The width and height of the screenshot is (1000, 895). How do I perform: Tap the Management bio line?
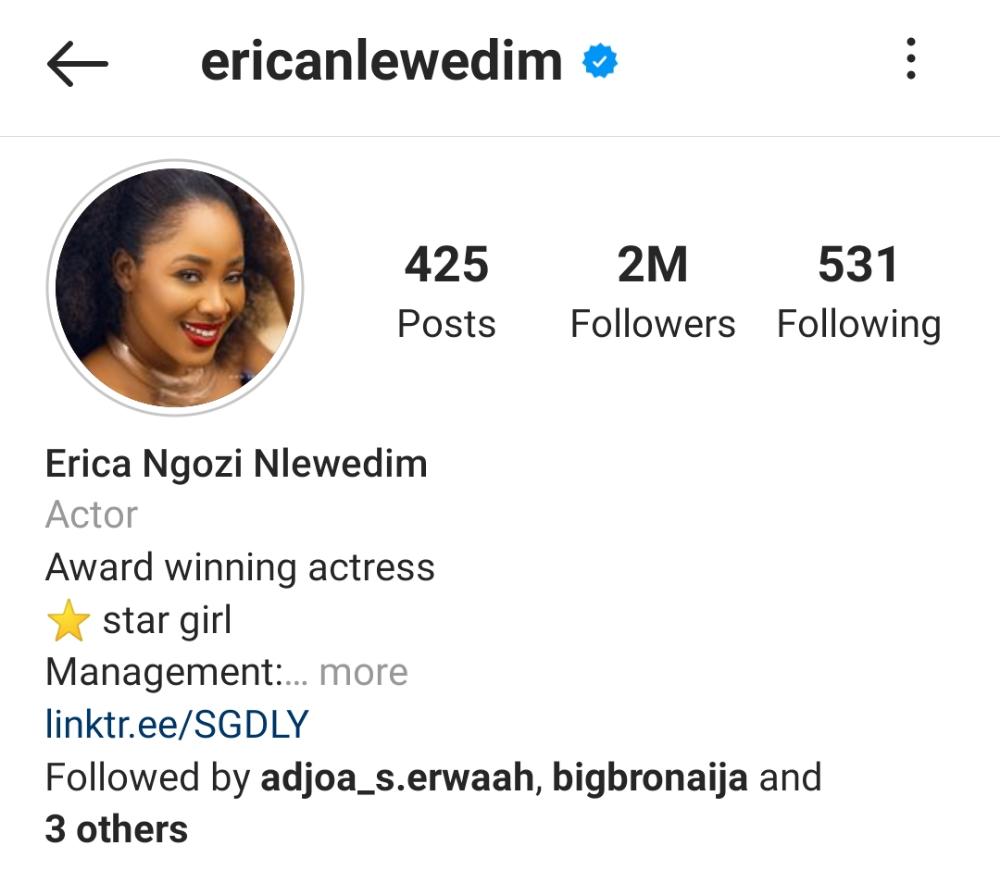coord(177,672)
